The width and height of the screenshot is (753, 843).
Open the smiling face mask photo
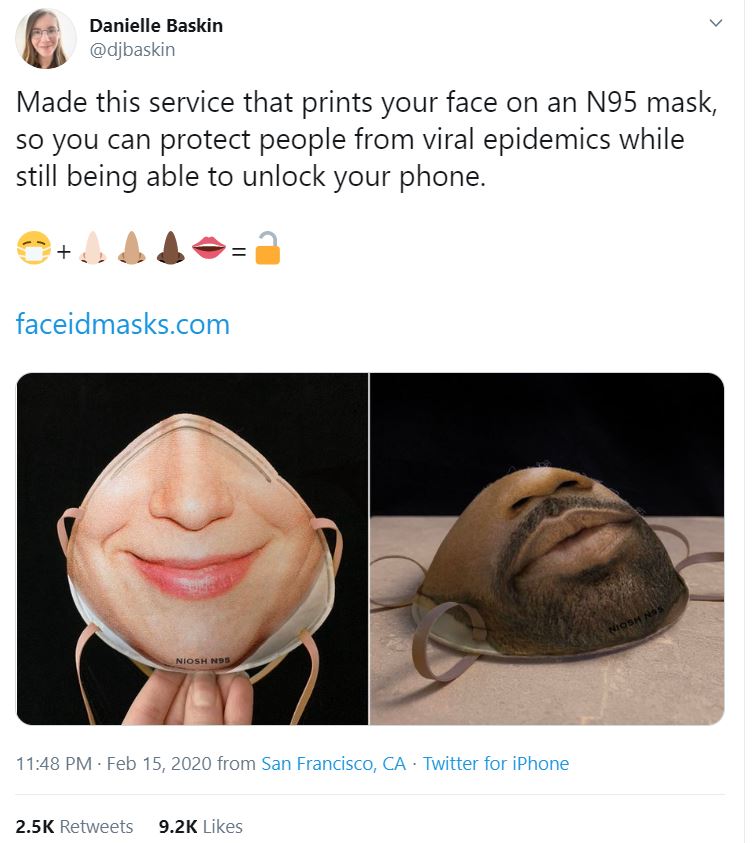192,548
